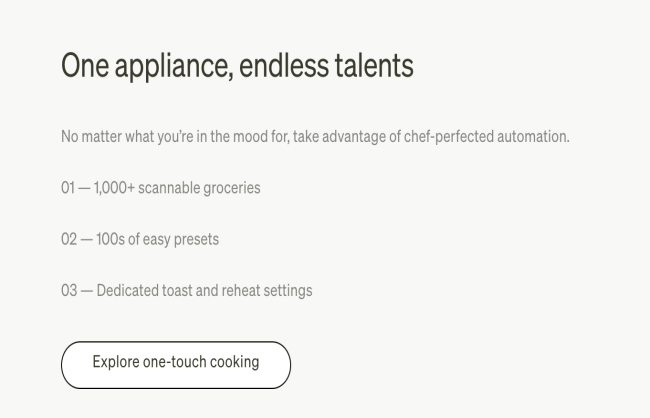The height and width of the screenshot is (418, 650).
Task: Select the 'Dedicated toast and reheat settings' item
Action: (204, 290)
